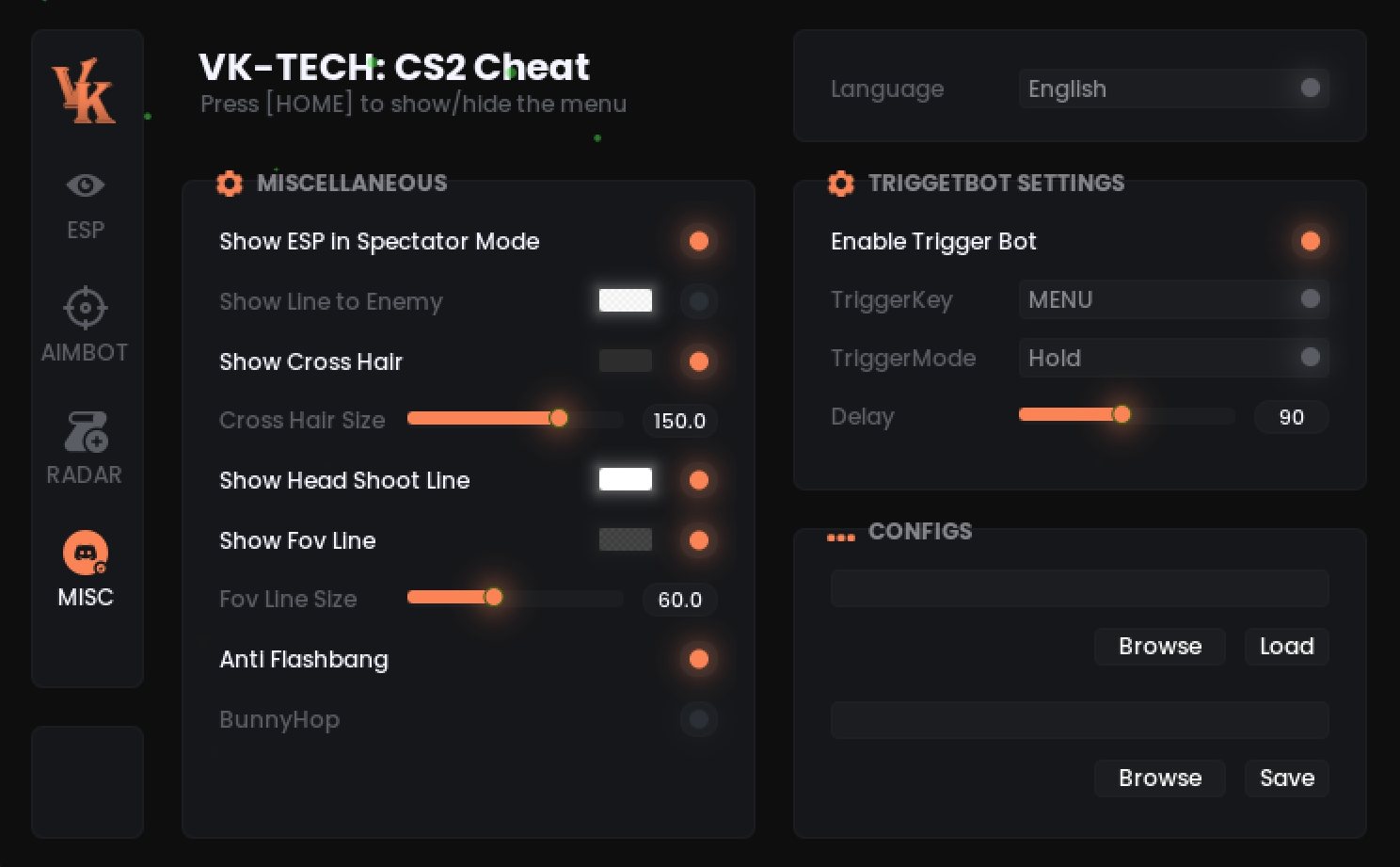The width and height of the screenshot is (1400, 867).
Task: Disable the Anti Flashbang toggle
Action: (x=698, y=660)
